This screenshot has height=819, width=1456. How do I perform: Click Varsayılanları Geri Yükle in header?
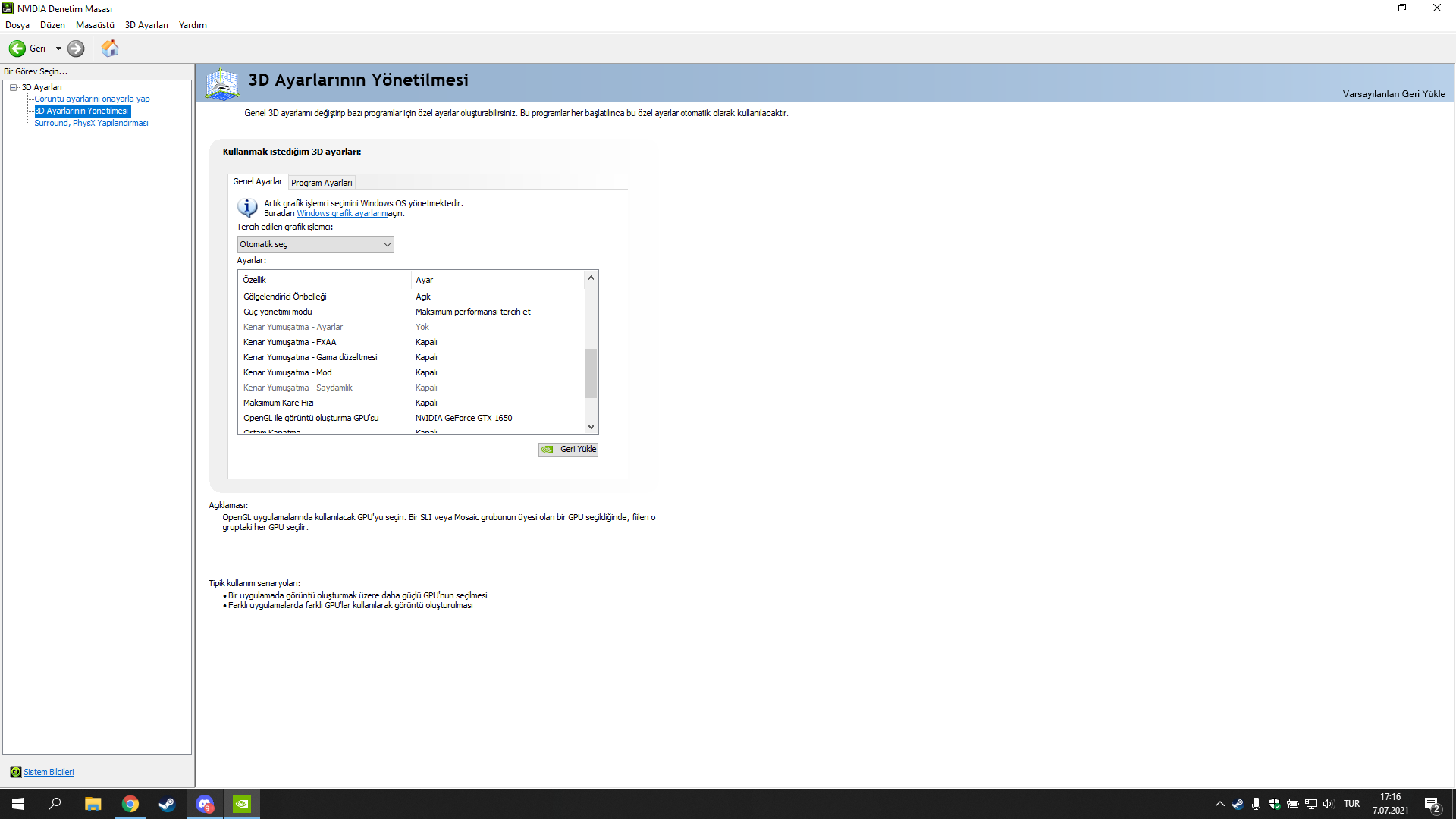1393,94
